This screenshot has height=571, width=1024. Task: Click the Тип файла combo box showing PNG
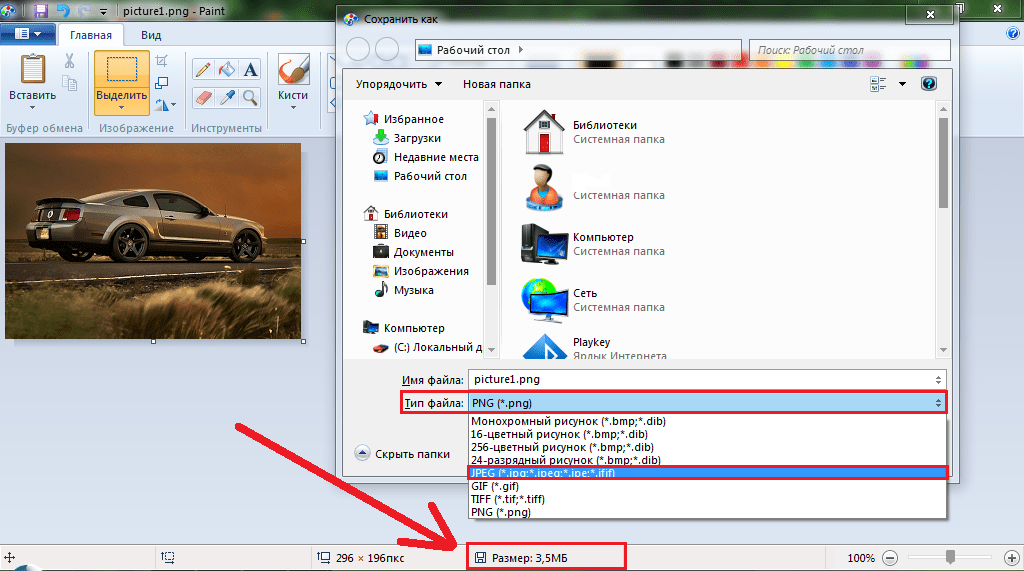point(707,403)
